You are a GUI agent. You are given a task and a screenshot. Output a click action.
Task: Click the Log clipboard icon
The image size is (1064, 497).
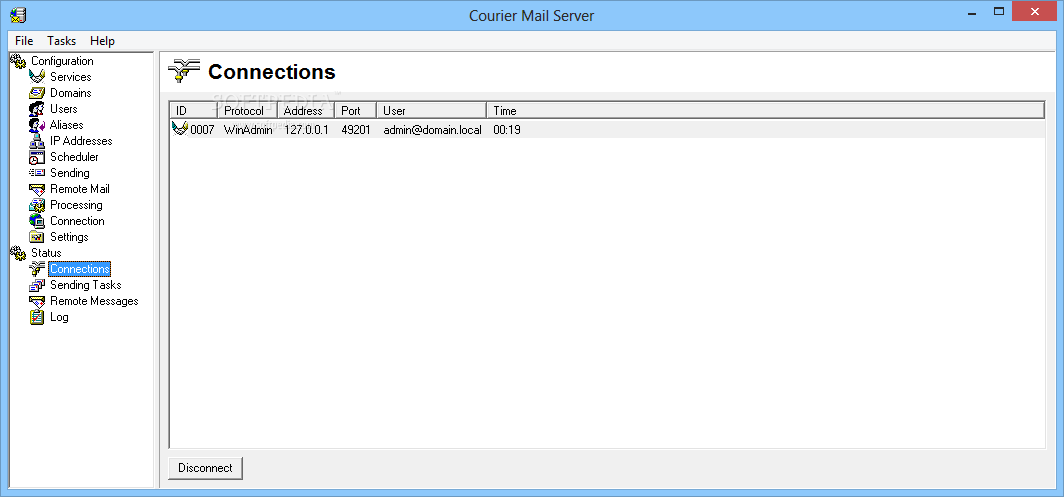pos(37,317)
